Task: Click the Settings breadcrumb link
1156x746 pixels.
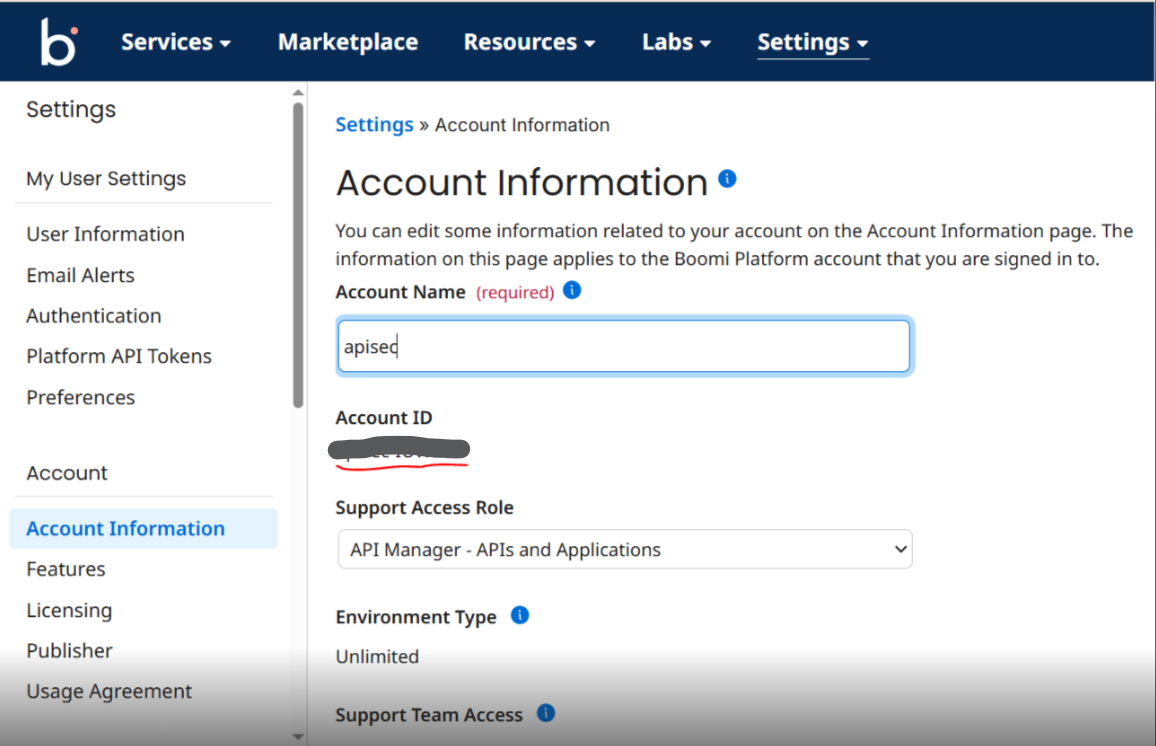Action: (x=374, y=125)
